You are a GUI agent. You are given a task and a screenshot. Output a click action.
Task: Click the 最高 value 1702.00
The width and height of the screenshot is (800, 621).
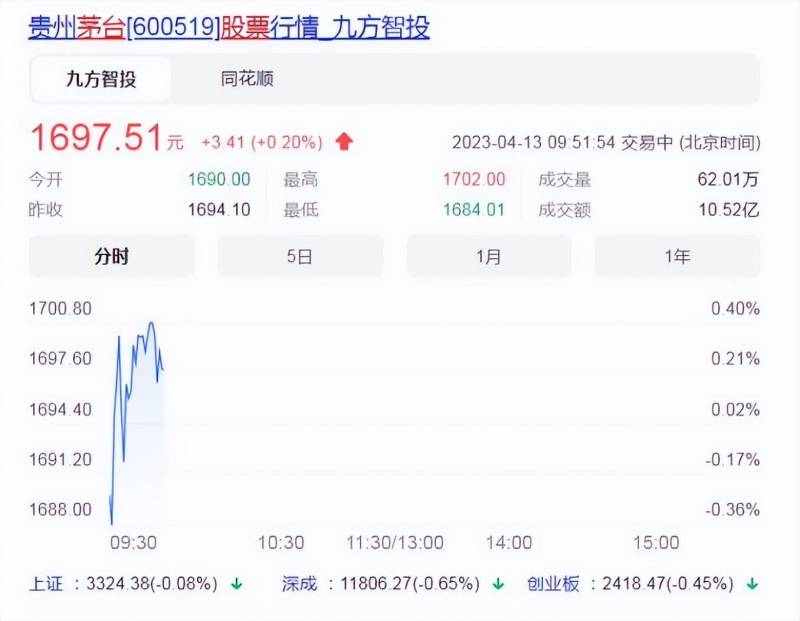[474, 180]
